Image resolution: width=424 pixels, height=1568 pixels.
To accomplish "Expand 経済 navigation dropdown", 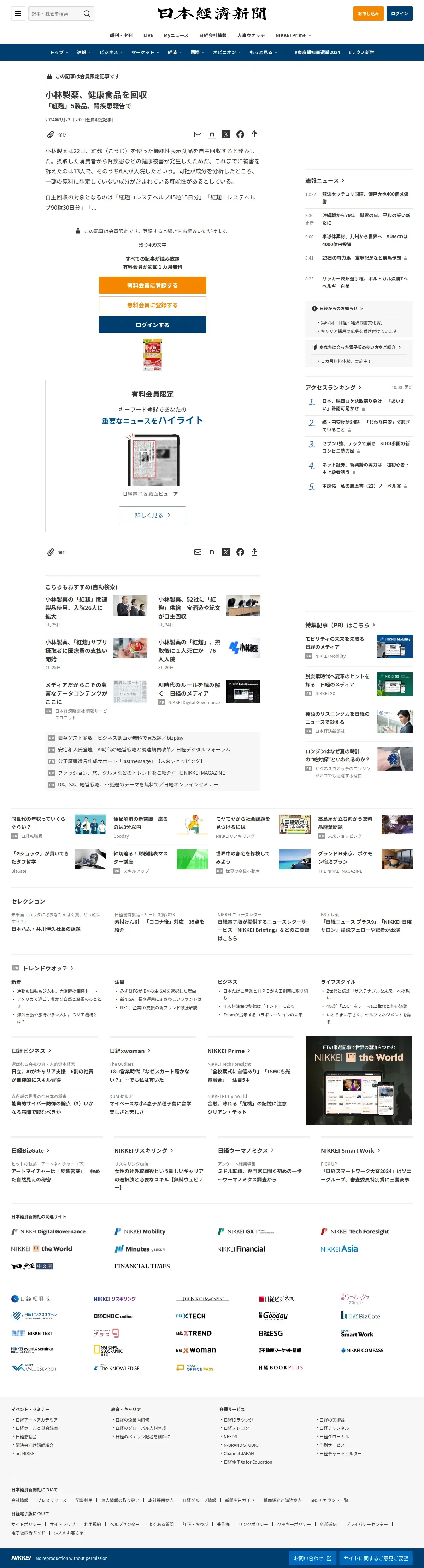I will click(175, 52).
